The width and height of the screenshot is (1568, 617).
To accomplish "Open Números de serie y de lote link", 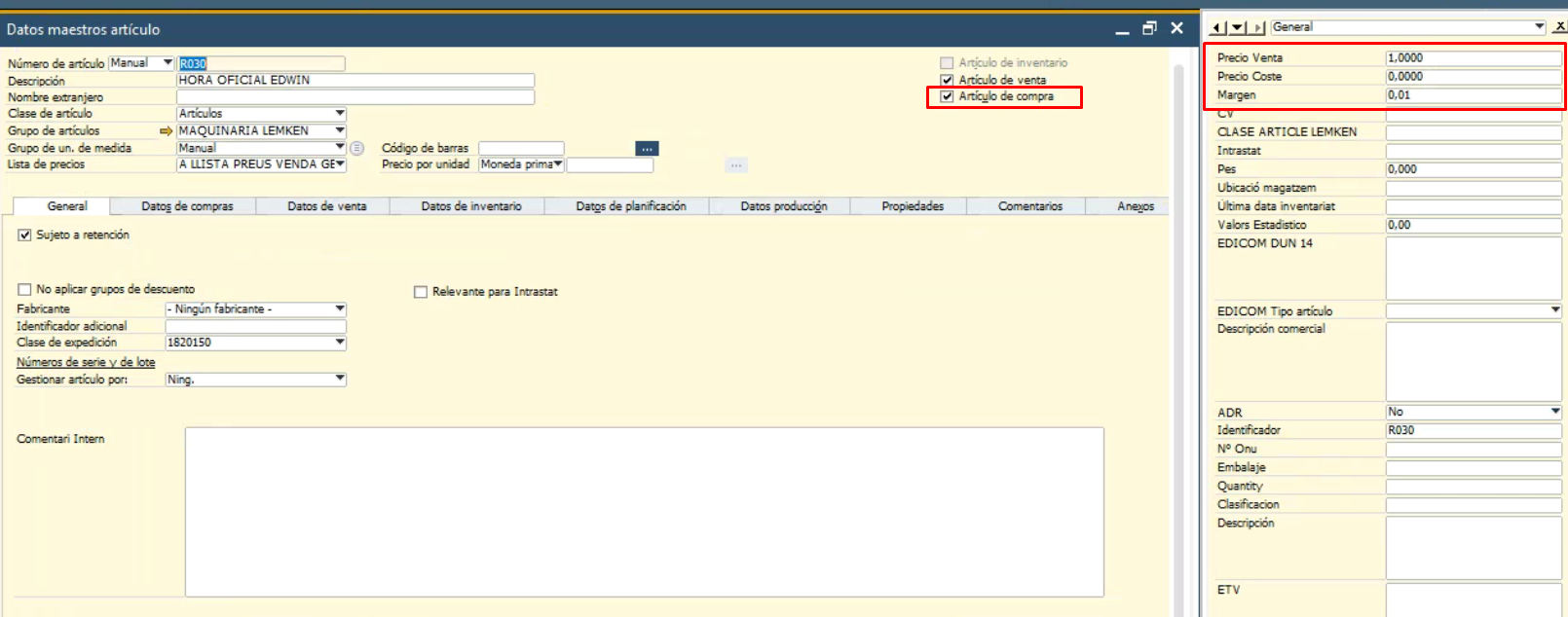I will pyautogui.click(x=86, y=362).
